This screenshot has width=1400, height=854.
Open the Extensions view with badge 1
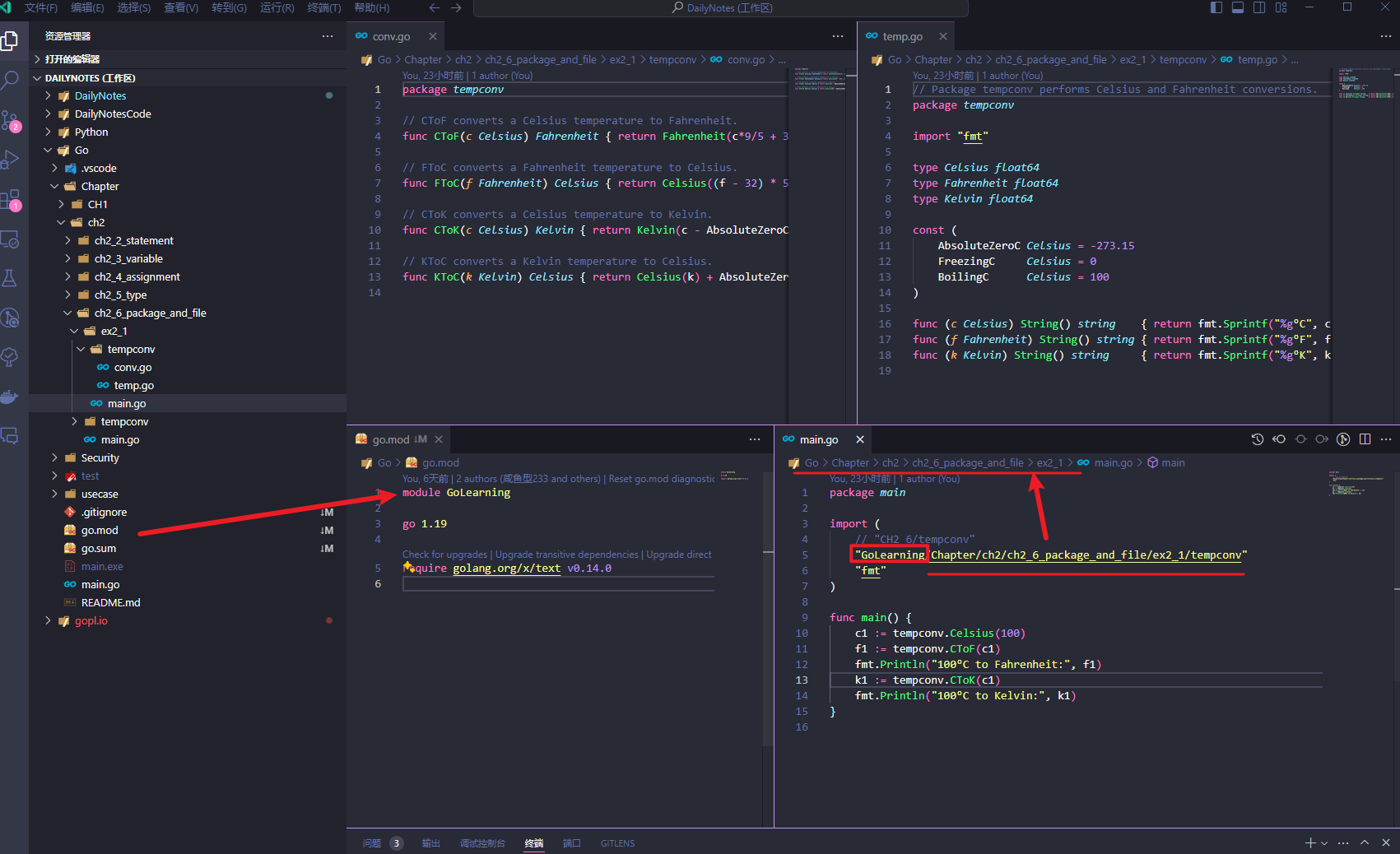pyautogui.click(x=9, y=199)
